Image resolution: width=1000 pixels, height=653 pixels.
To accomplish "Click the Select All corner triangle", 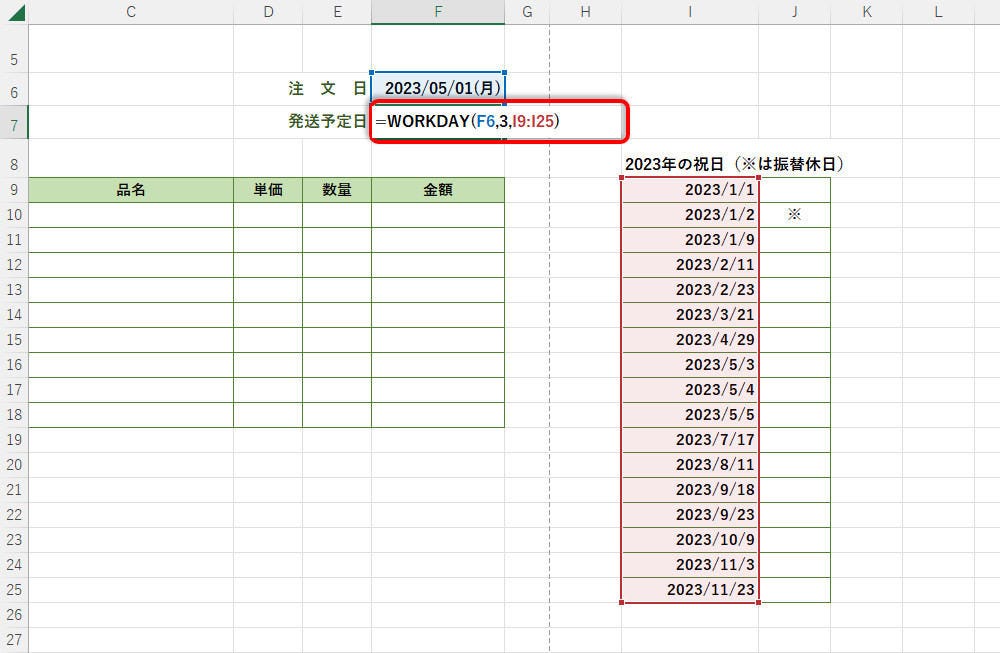I will click(x=18, y=14).
